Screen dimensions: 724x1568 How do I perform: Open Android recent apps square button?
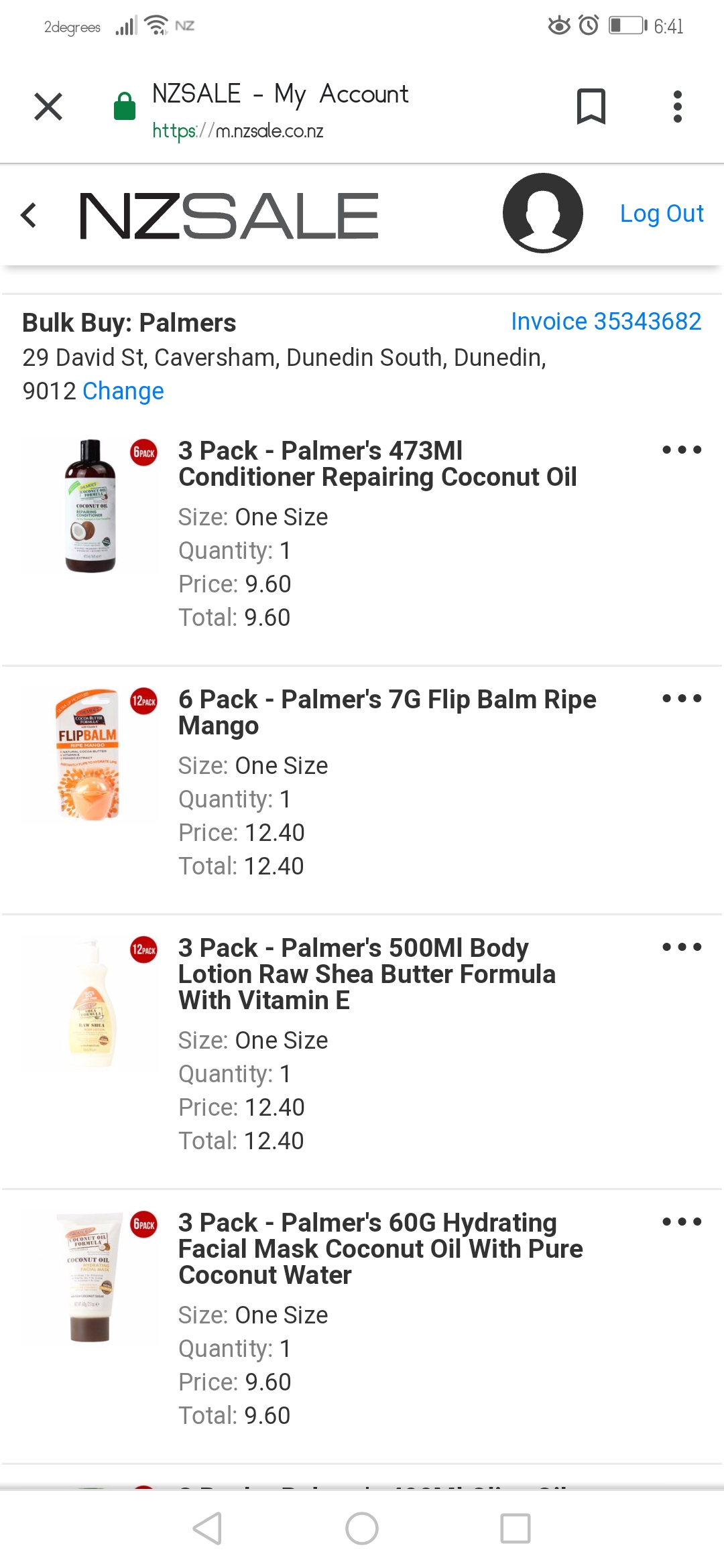pyautogui.click(x=516, y=1528)
